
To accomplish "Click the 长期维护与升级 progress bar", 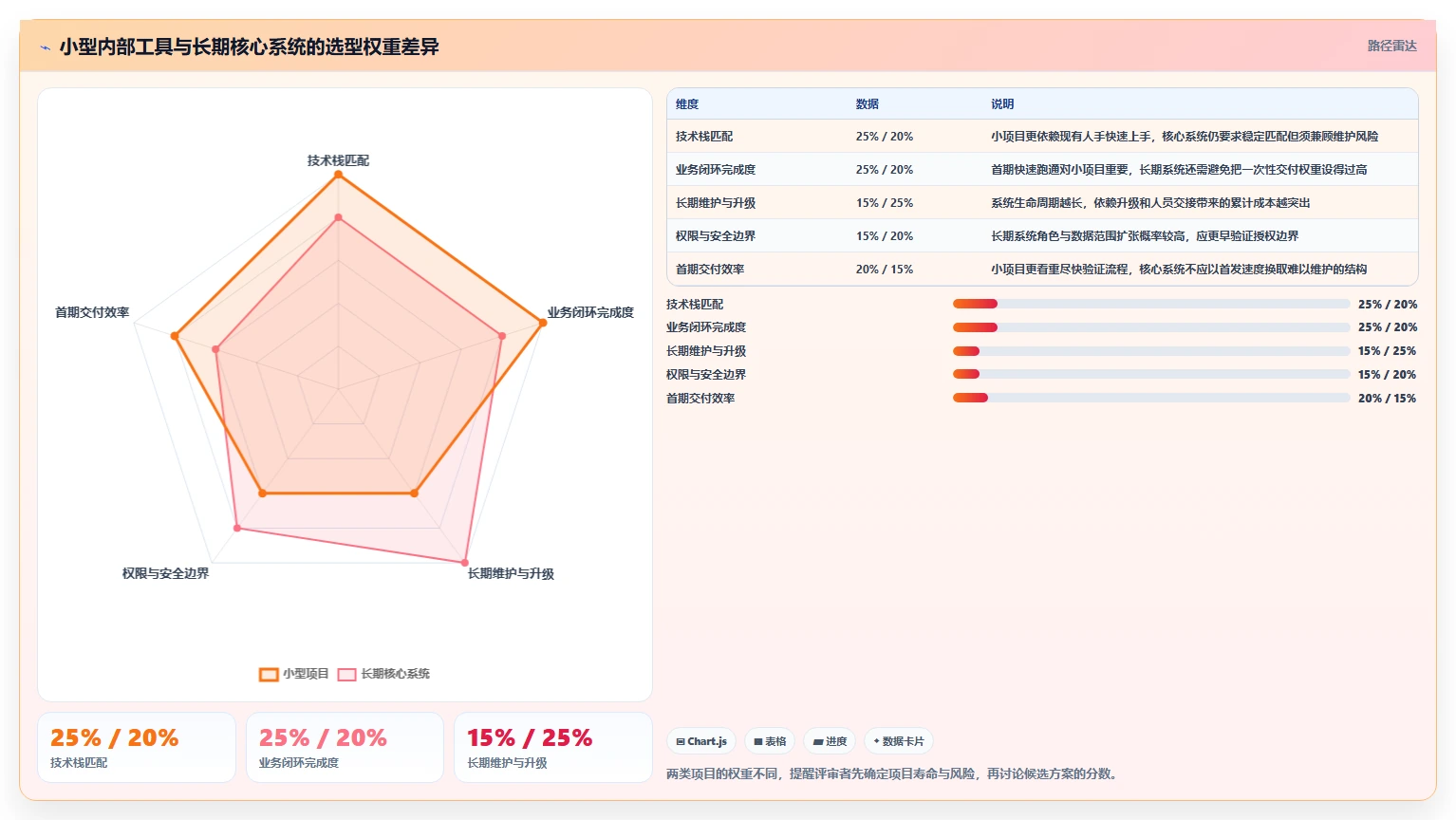I will click(1151, 351).
